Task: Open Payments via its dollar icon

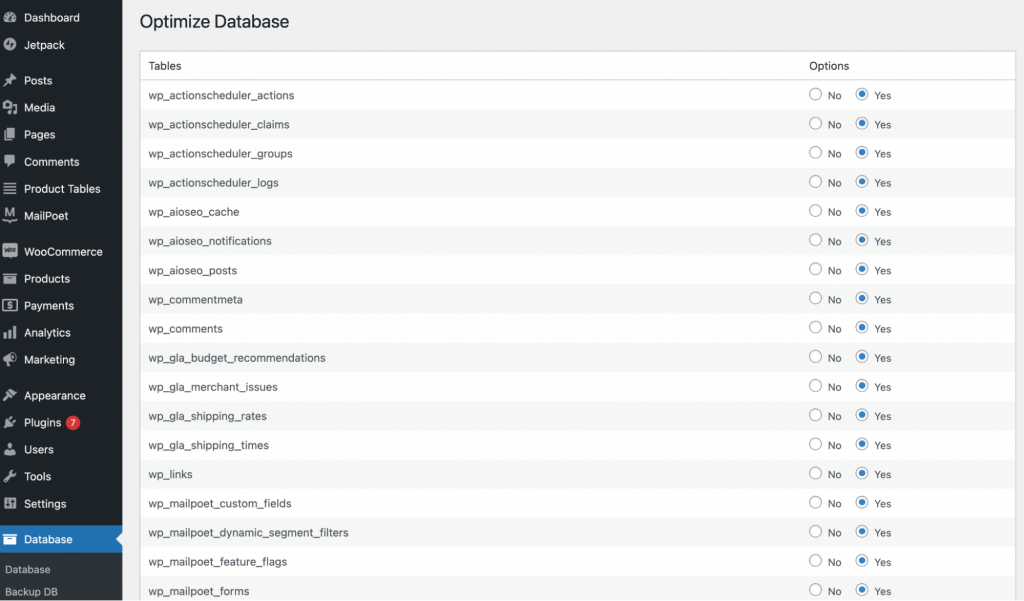Action: (x=15, y=305)
